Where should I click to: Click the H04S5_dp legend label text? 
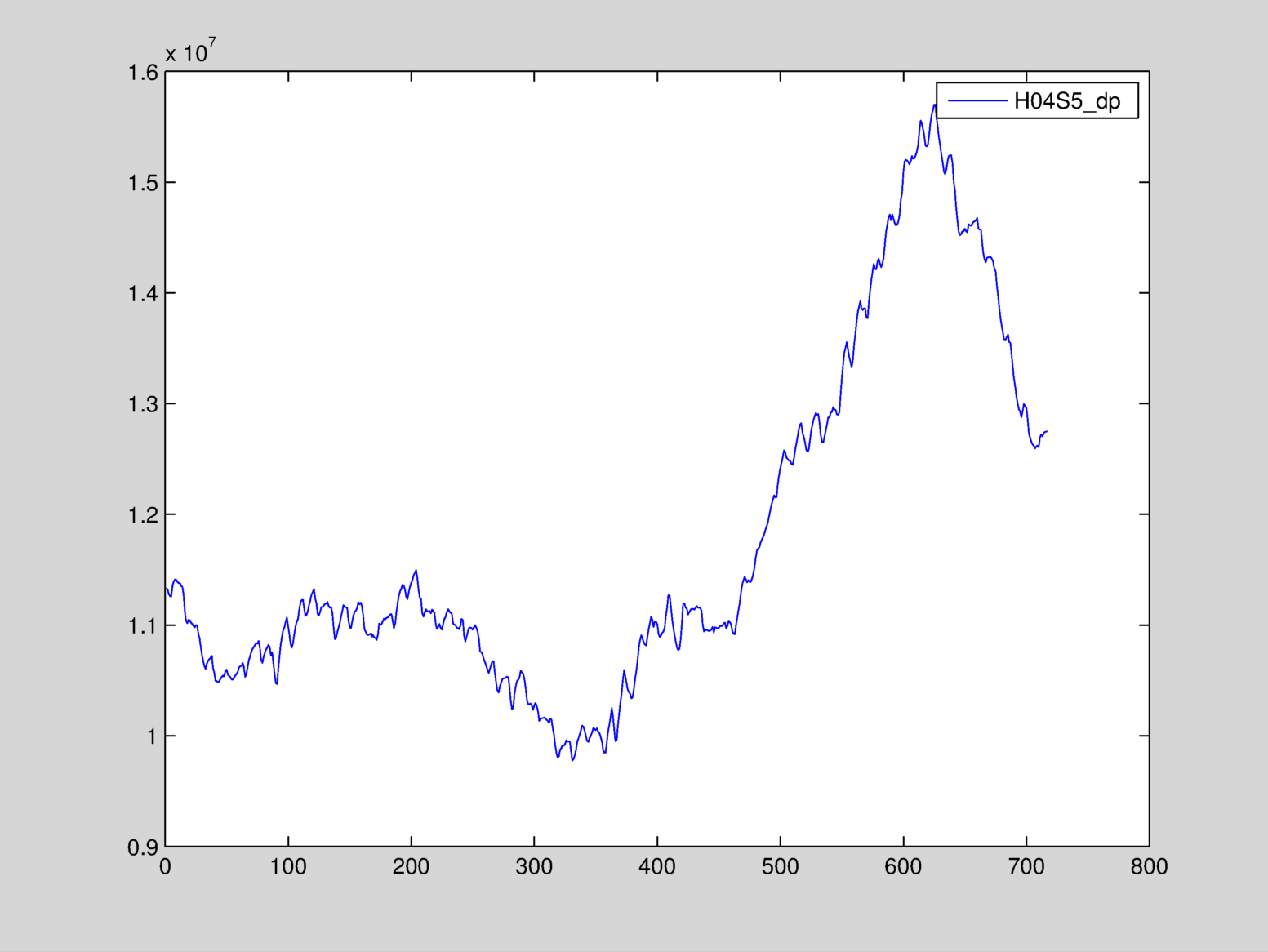tap(1066, 101)
